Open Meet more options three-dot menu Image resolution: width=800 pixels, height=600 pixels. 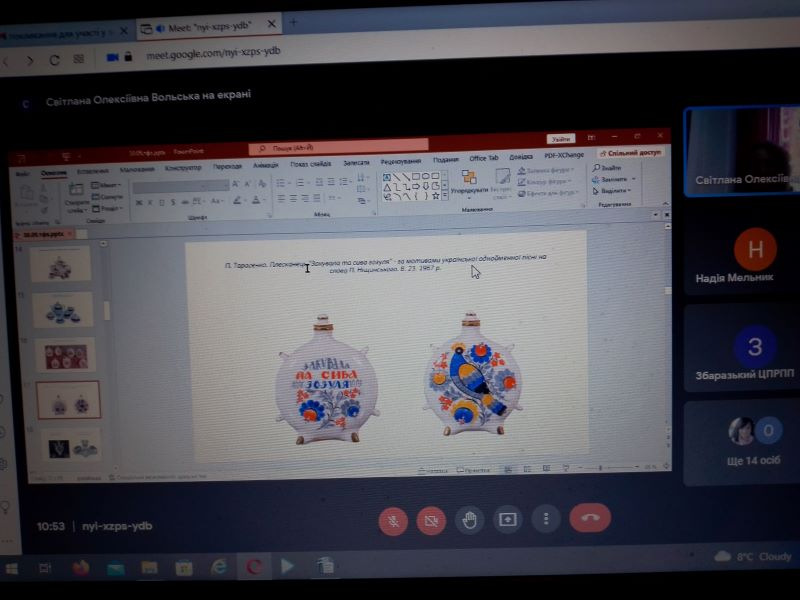click(546, 519)
